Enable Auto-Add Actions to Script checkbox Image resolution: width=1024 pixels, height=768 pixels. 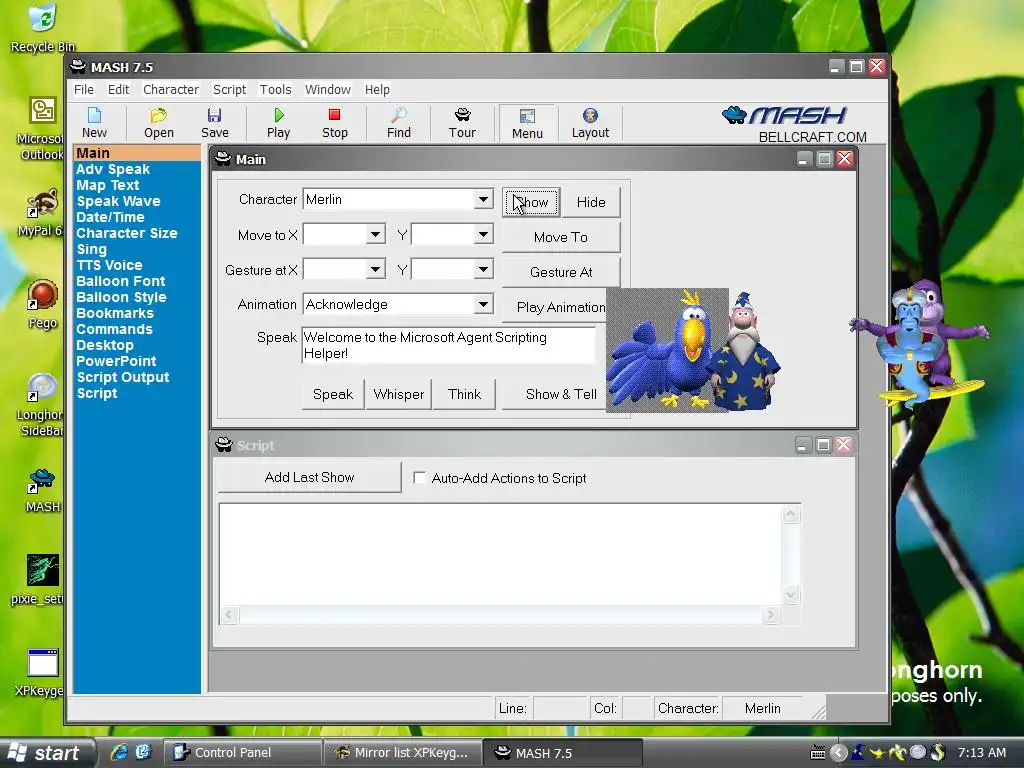click(420, 478)
